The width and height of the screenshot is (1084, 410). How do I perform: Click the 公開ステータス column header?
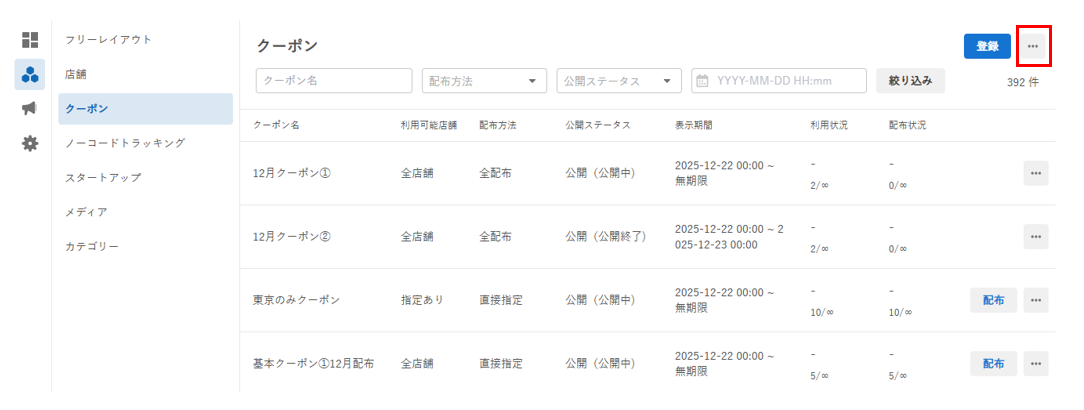click(x=597, y=126)
